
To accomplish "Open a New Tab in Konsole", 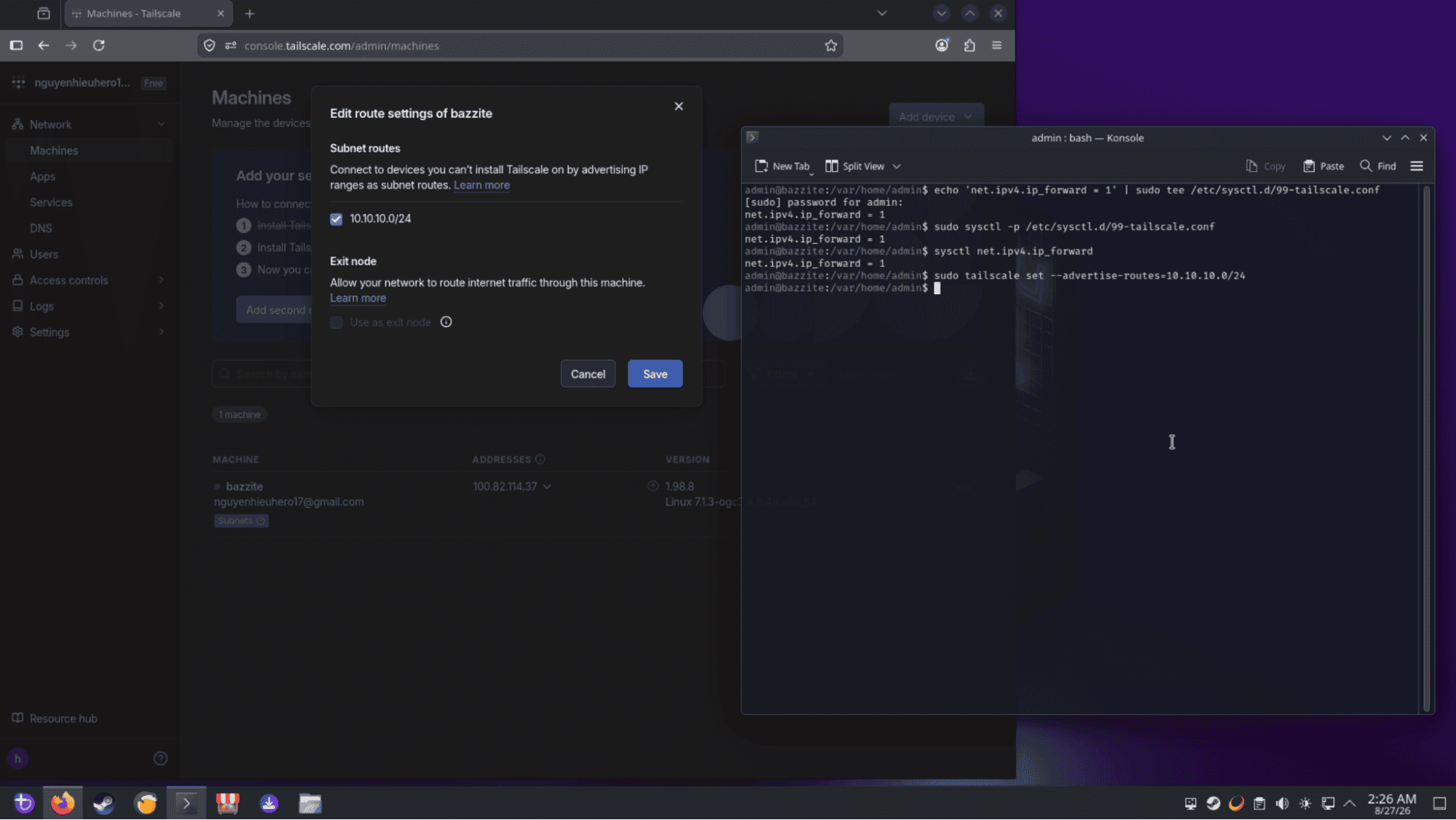I will (782, 166).
